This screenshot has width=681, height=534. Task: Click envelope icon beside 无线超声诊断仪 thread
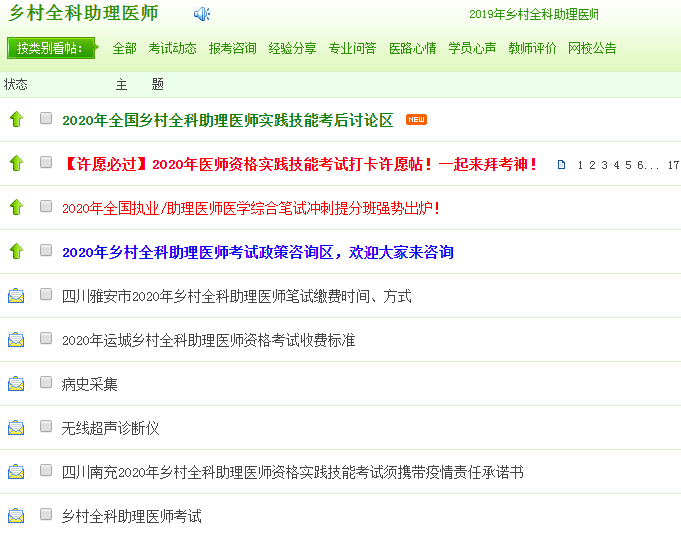(x=16, y=428)
